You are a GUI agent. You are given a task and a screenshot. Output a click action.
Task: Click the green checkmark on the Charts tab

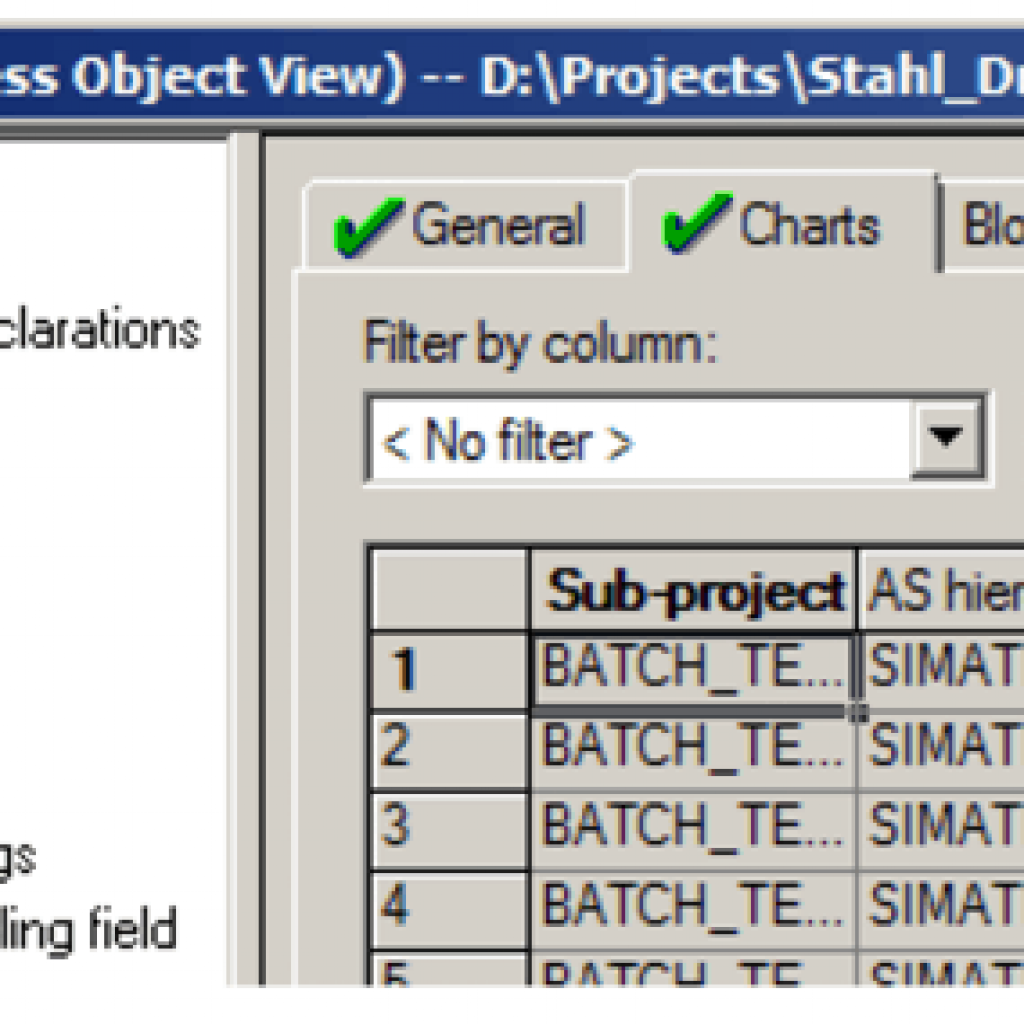(696, 222)
